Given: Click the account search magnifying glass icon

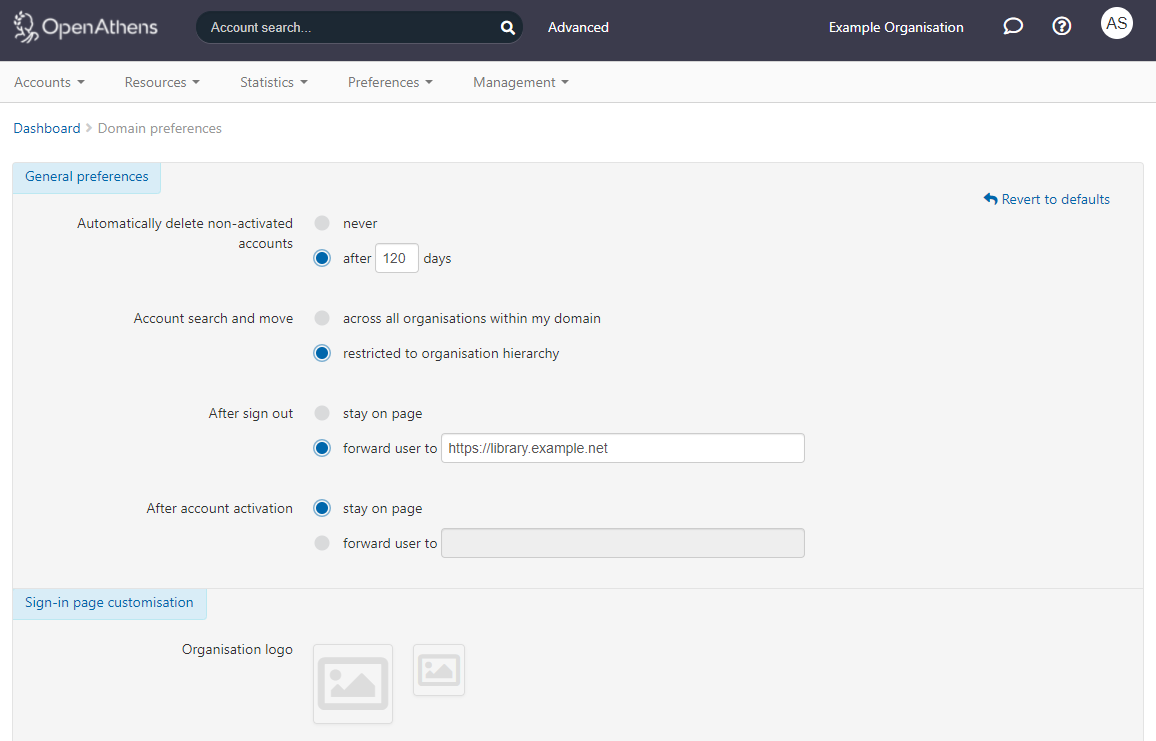Looking at the screenshot, I should point(507,27).
